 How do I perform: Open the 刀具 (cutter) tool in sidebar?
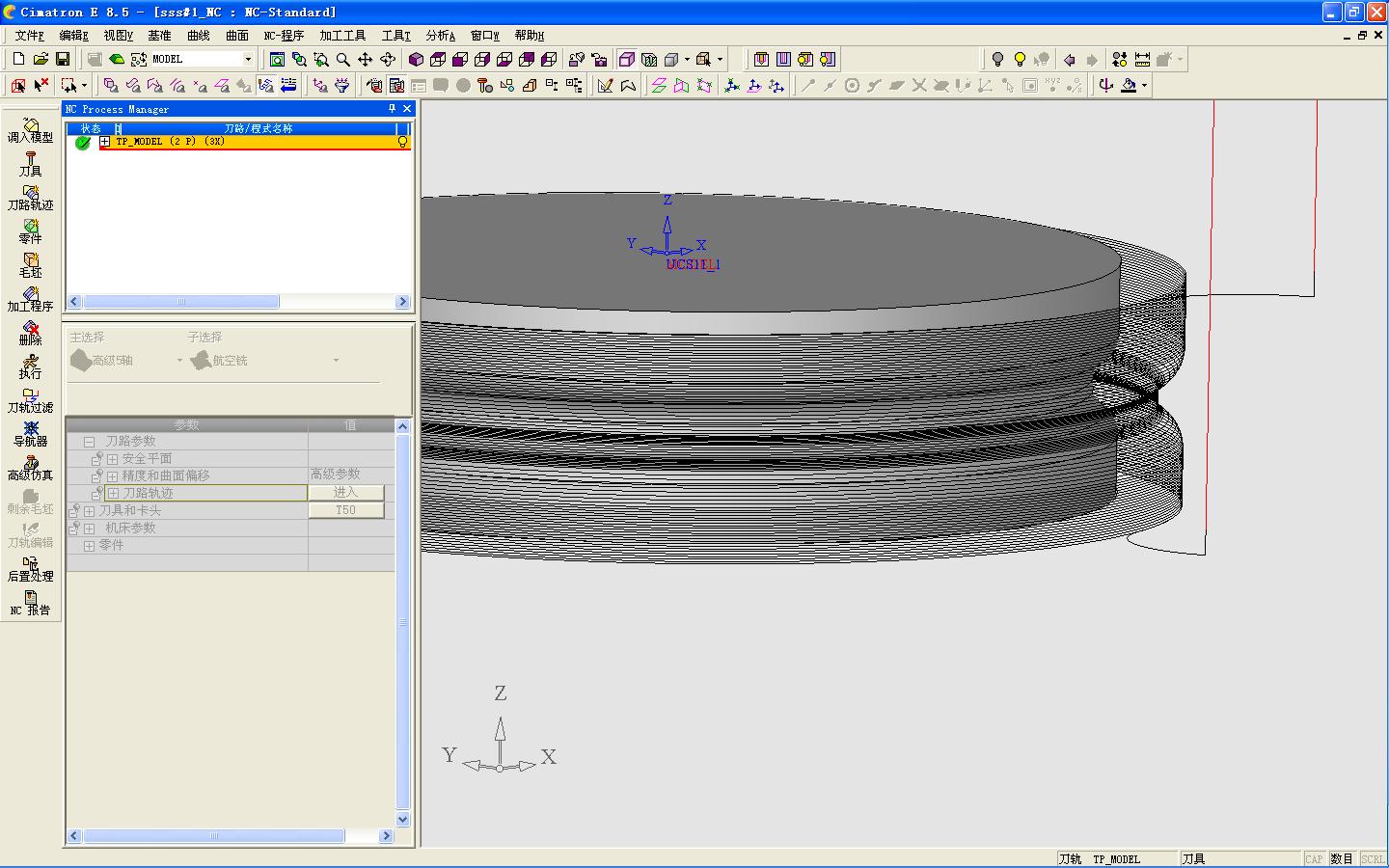click(x=30, y=162)
